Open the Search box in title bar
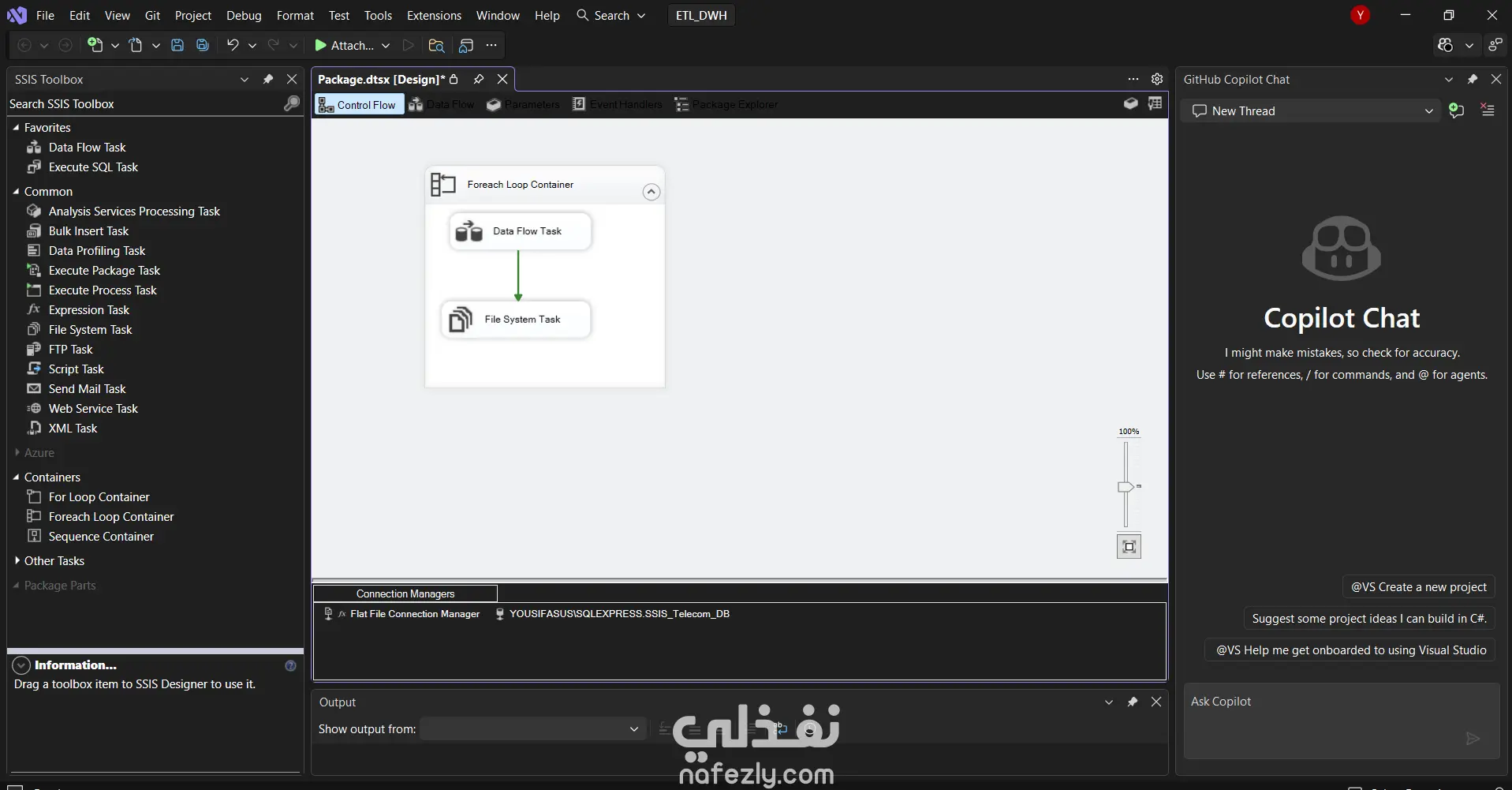Screen dimensions: 1512x790 click(x=611, y=15)
